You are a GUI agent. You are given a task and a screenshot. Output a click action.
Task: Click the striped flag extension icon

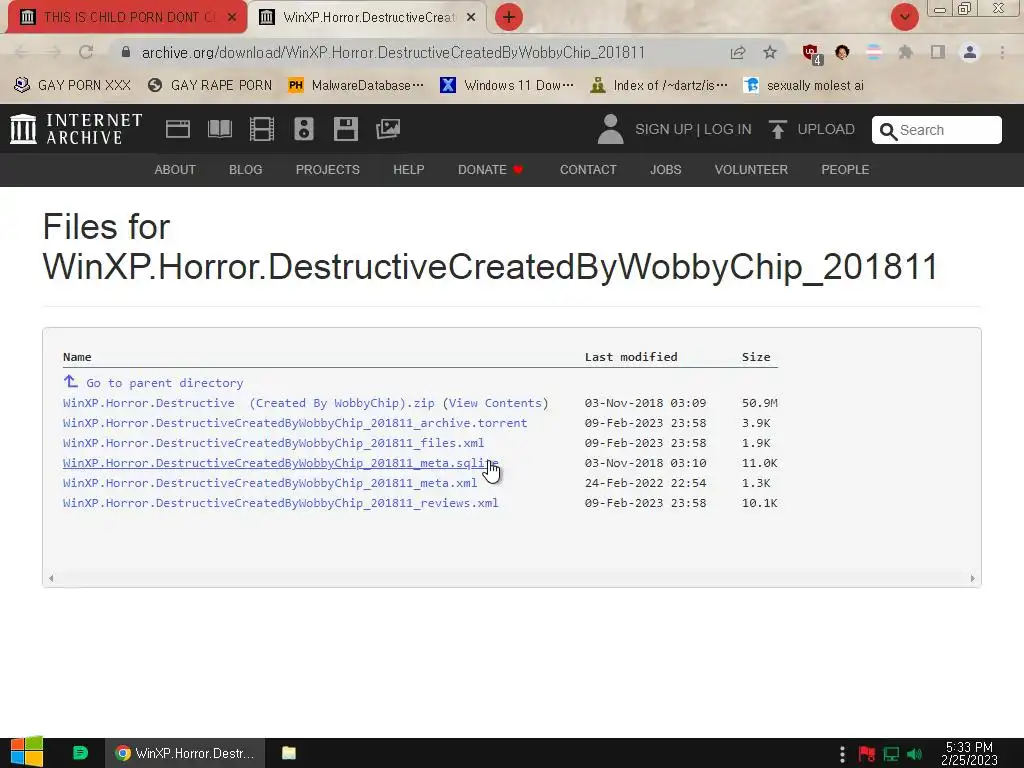874,52
